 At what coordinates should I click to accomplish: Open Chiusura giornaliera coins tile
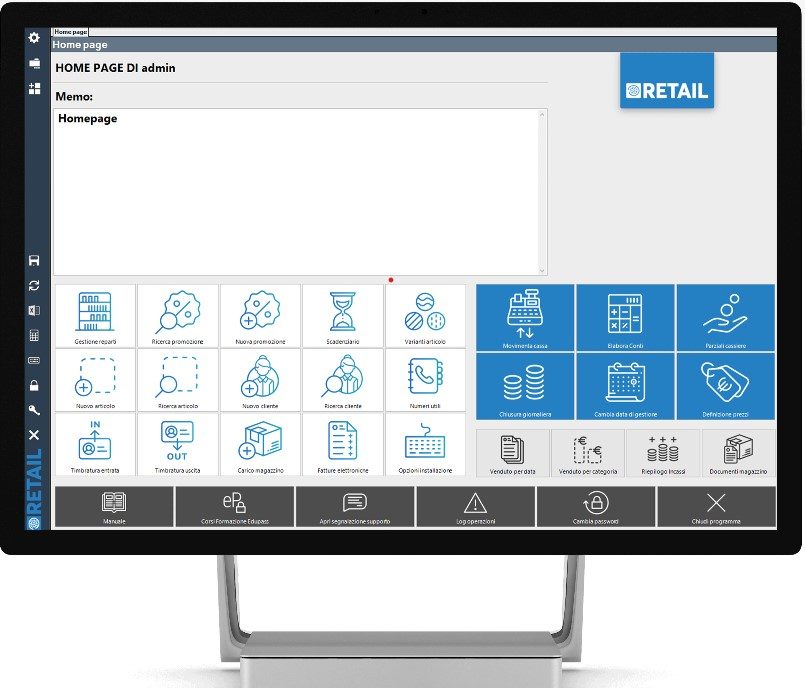coord(525,385)
